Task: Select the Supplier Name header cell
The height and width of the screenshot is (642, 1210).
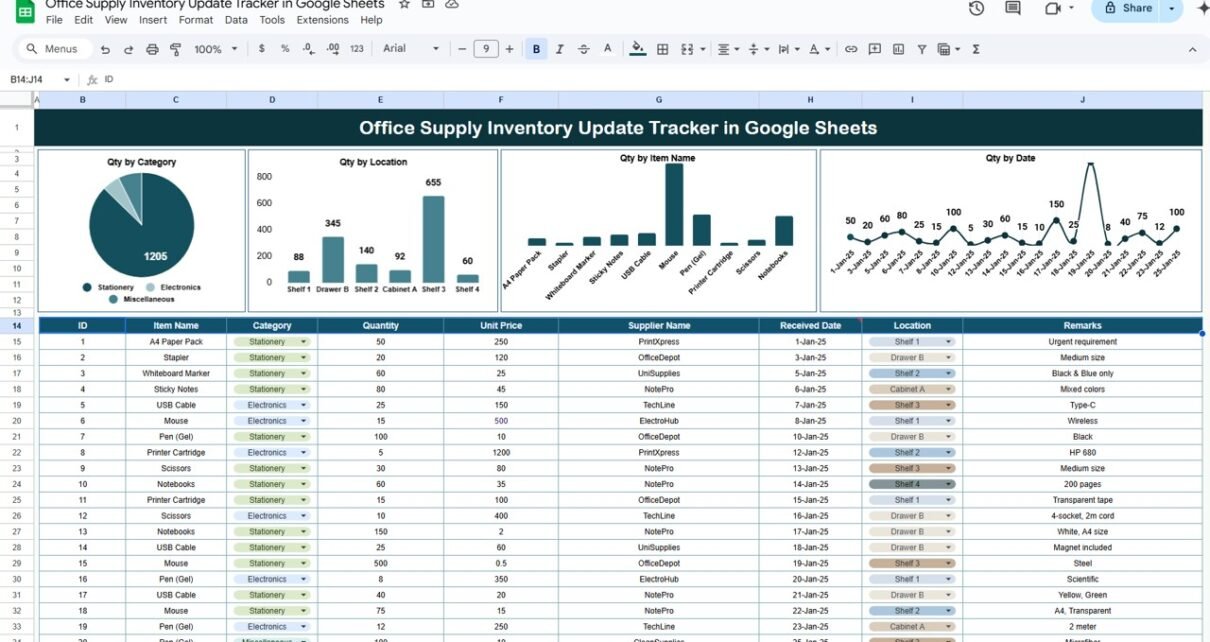Action: tap(659, 325)
